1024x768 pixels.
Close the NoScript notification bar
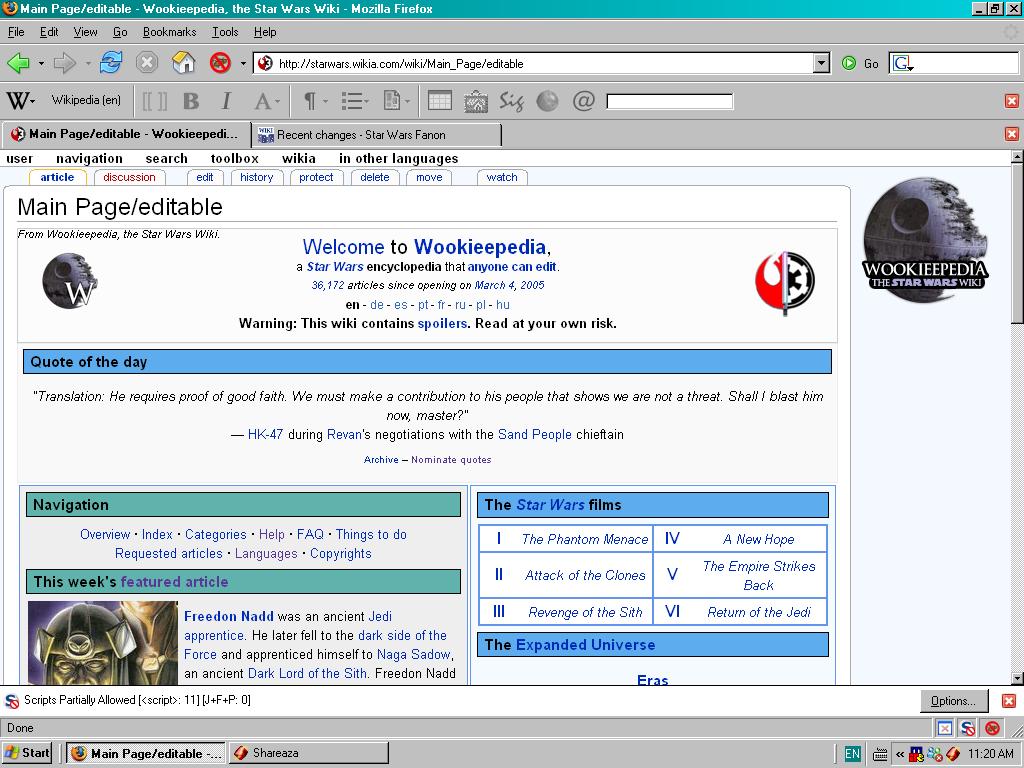coord(1009,701)
